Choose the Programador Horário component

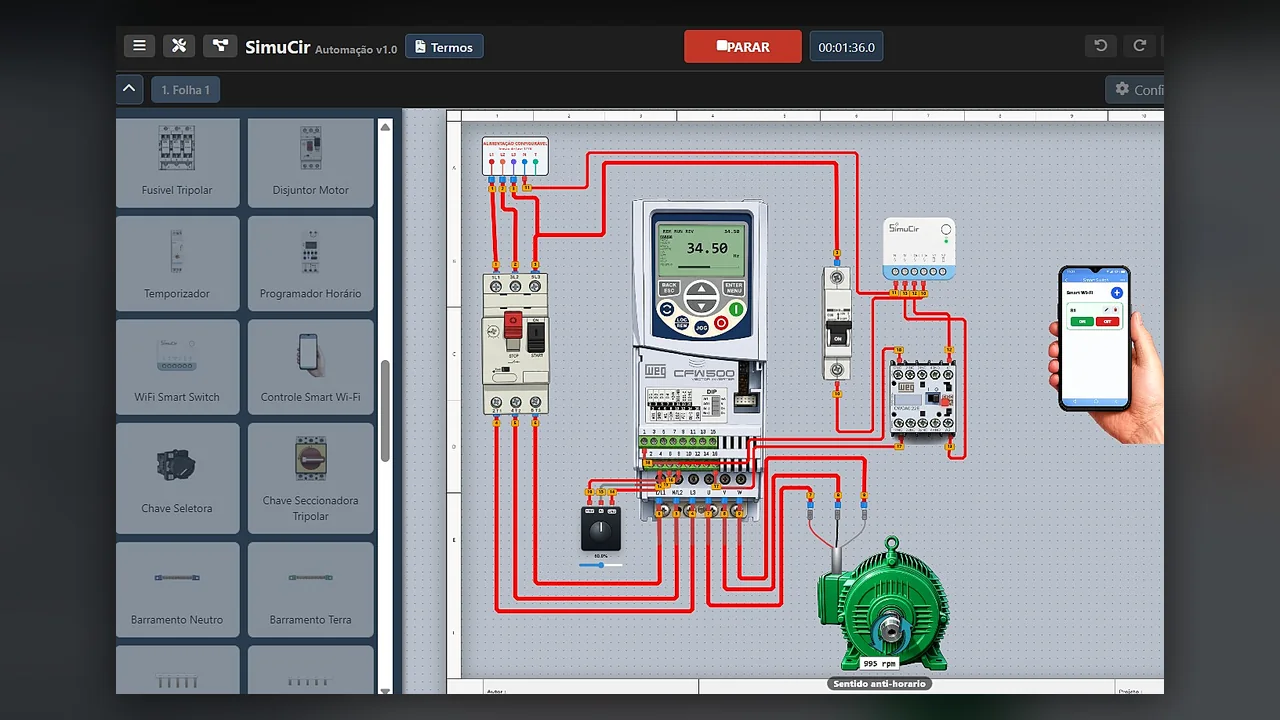click(311, 264)
